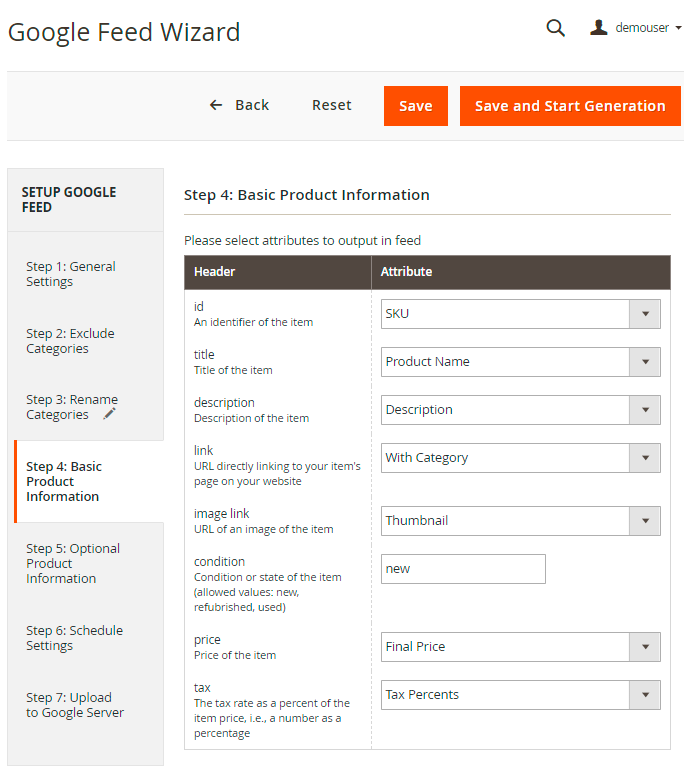
Task: Open Step 7: Upload to Google Server
Action: 75,705
